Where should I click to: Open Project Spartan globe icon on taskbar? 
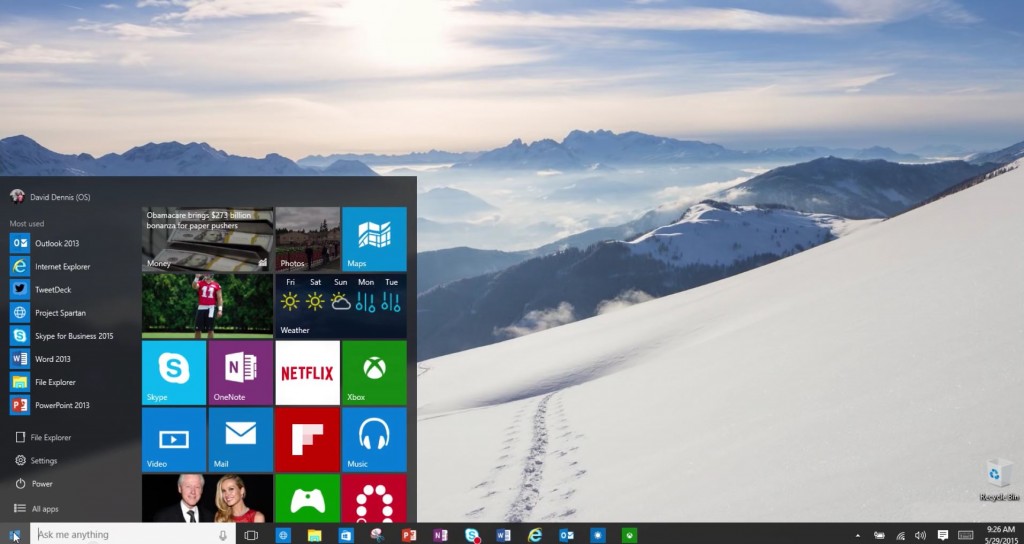point(283,535)
